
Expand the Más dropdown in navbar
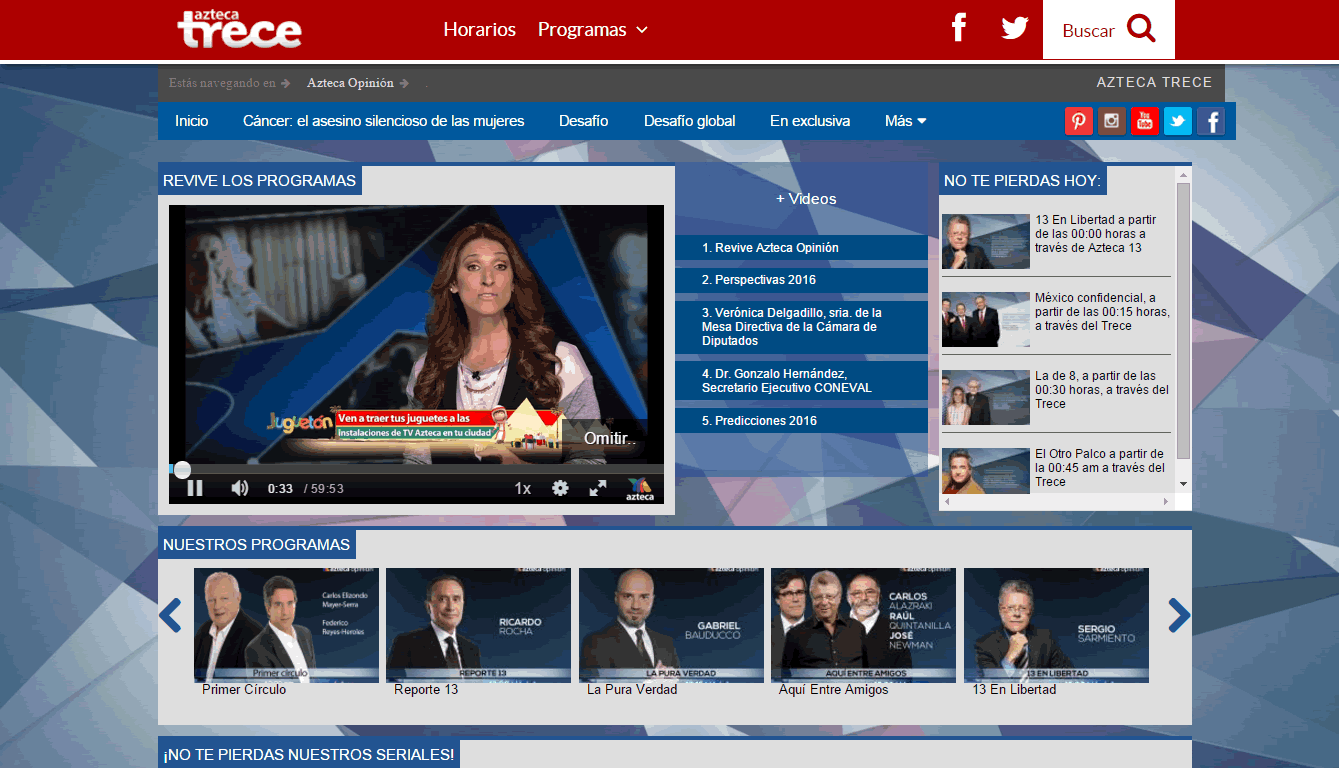[x=906, y=121]
